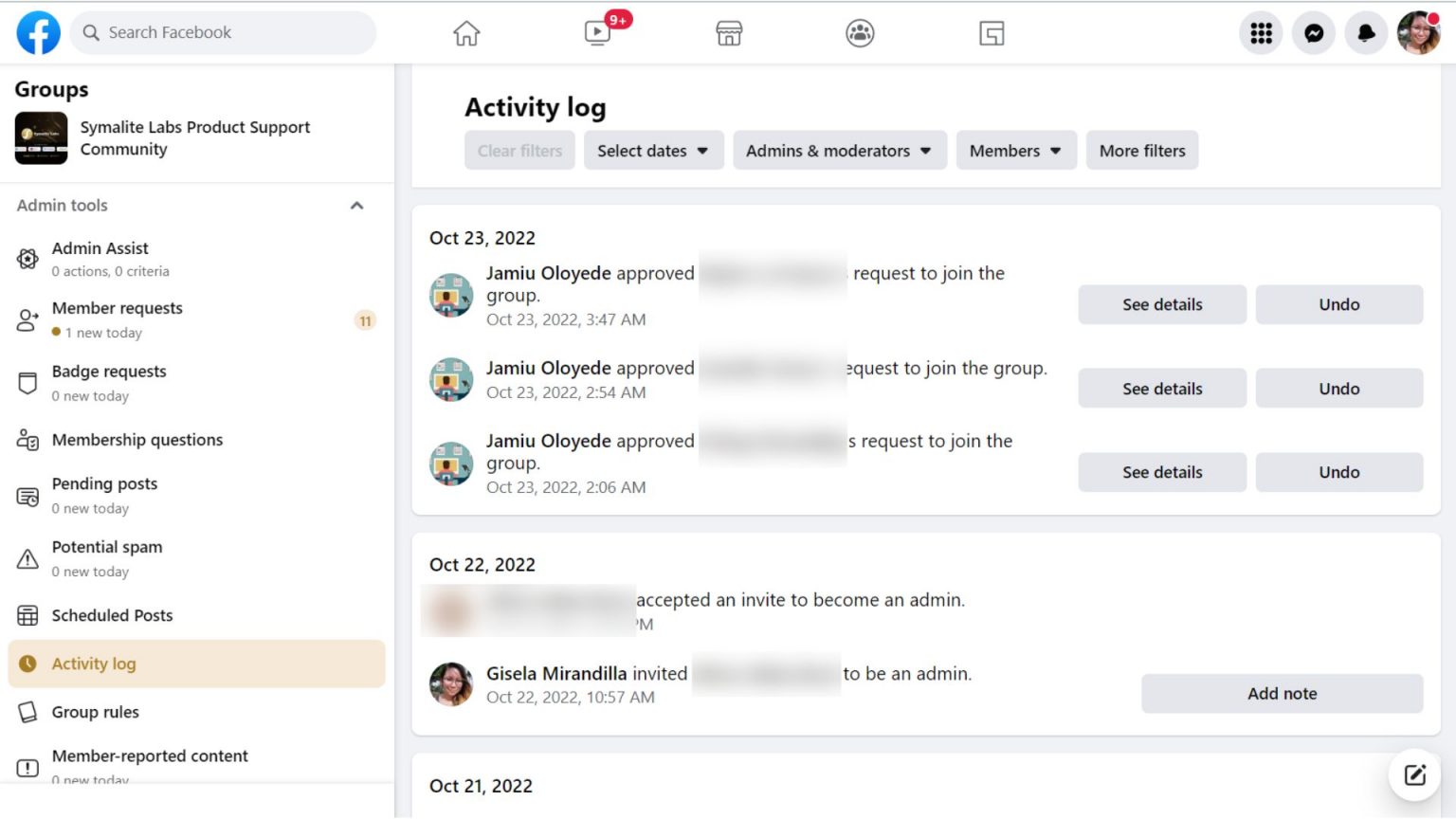Screen dimensions: 1456x819
Task: Click the Search Facebook input field
Action: [223, 32]
